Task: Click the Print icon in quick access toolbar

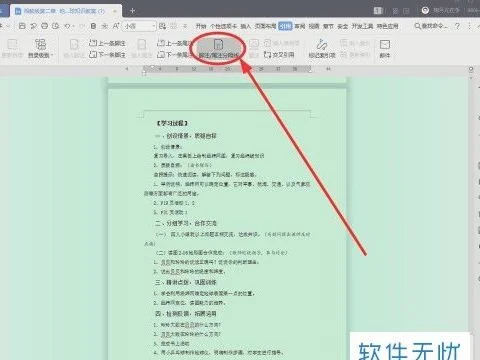Action: pyautogui.click(x=44, y=26)
